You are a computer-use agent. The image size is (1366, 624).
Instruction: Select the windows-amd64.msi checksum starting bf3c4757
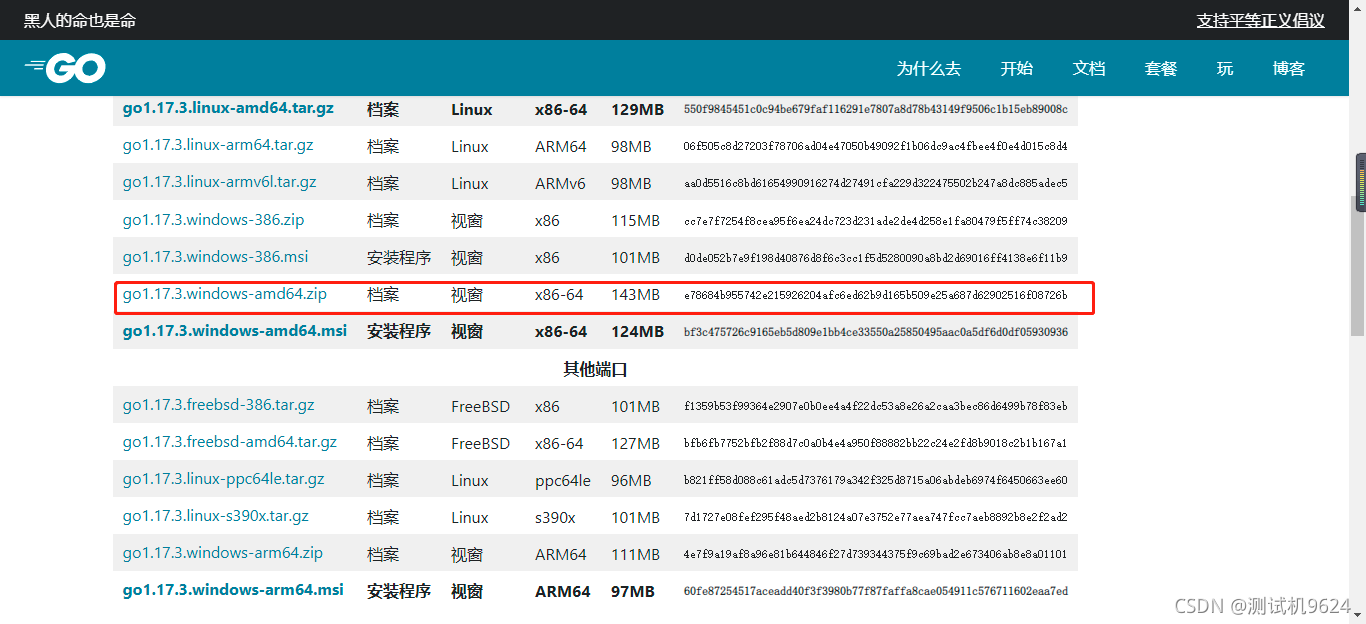point(876,332)
